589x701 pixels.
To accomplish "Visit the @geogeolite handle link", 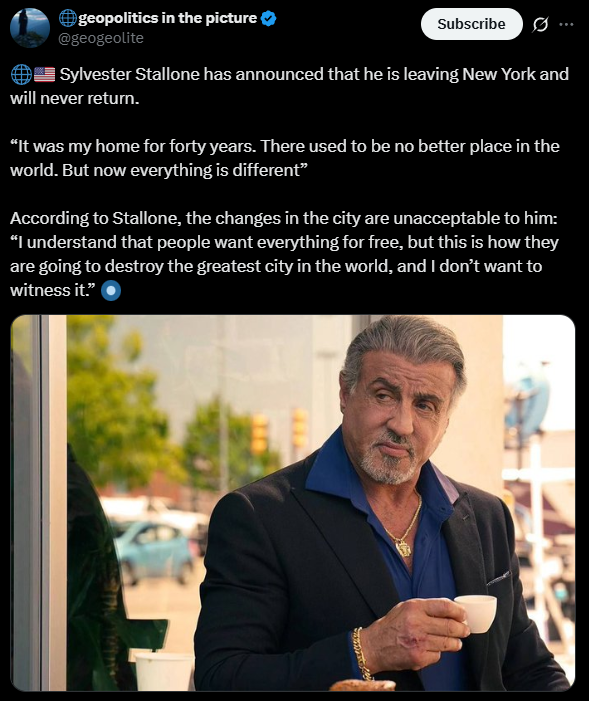I will pyautogui.click(x=101, y=38).
